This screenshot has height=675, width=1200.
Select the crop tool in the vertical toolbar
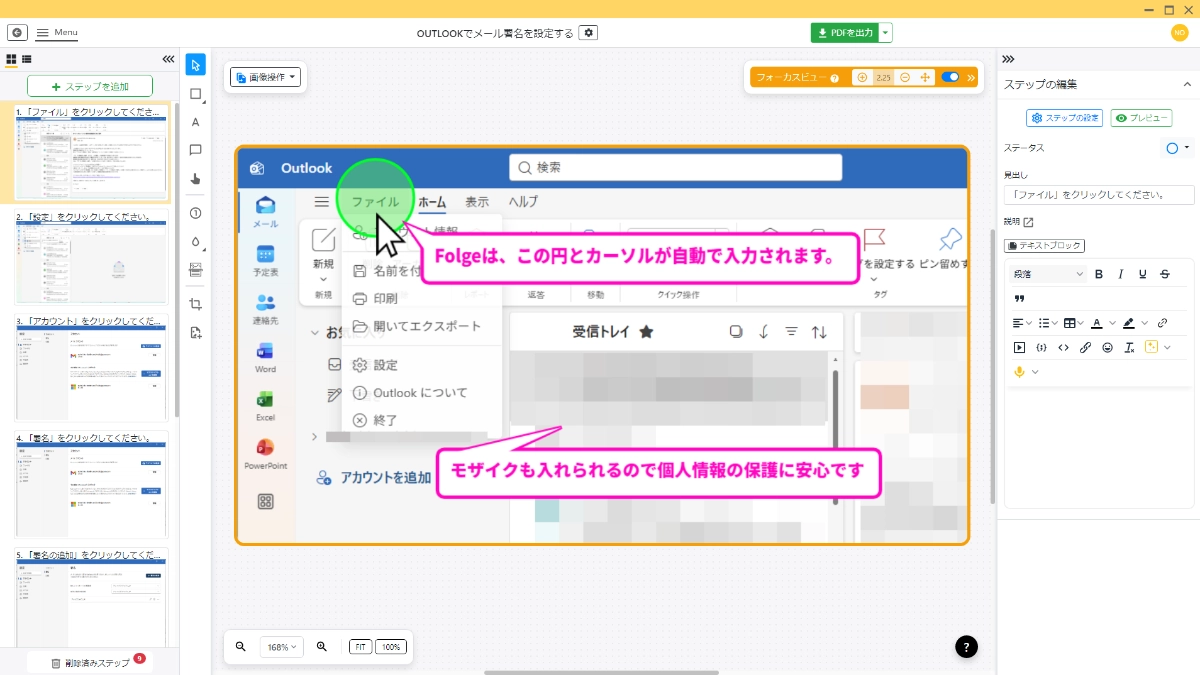point(196,304)
